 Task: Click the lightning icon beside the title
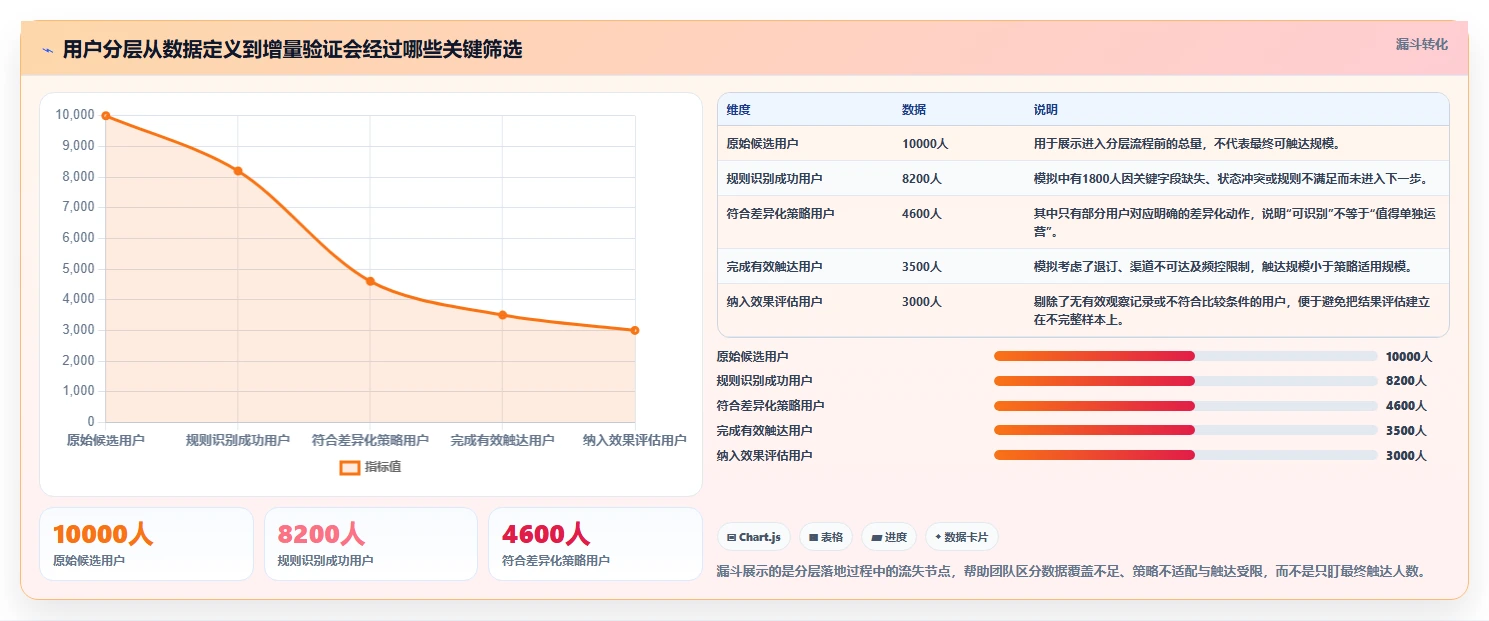pyautogui.click(x=47, y=50)
